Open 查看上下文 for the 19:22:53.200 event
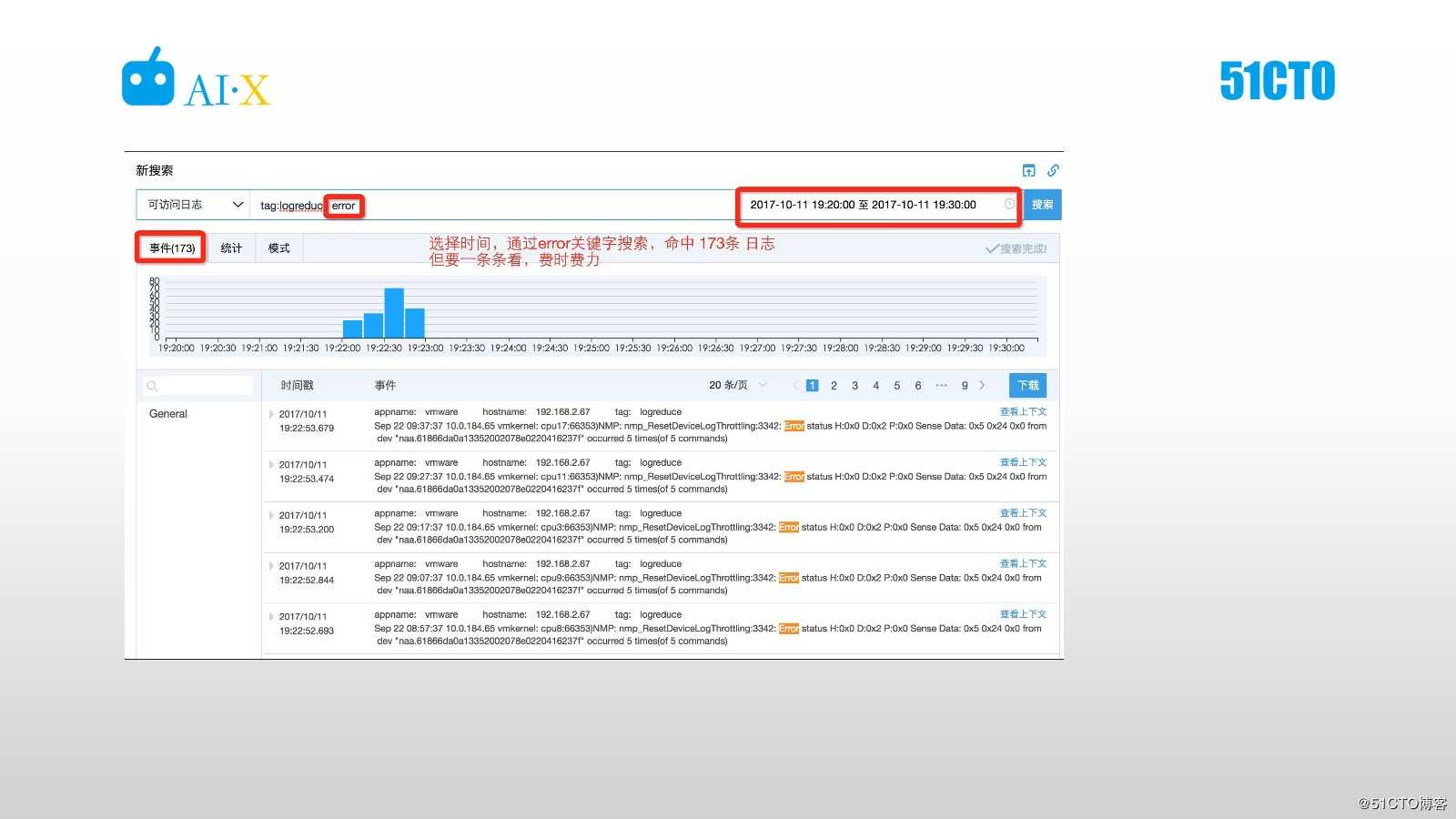The width and height of the screenshot is (1456, 819). [1023, 513]
